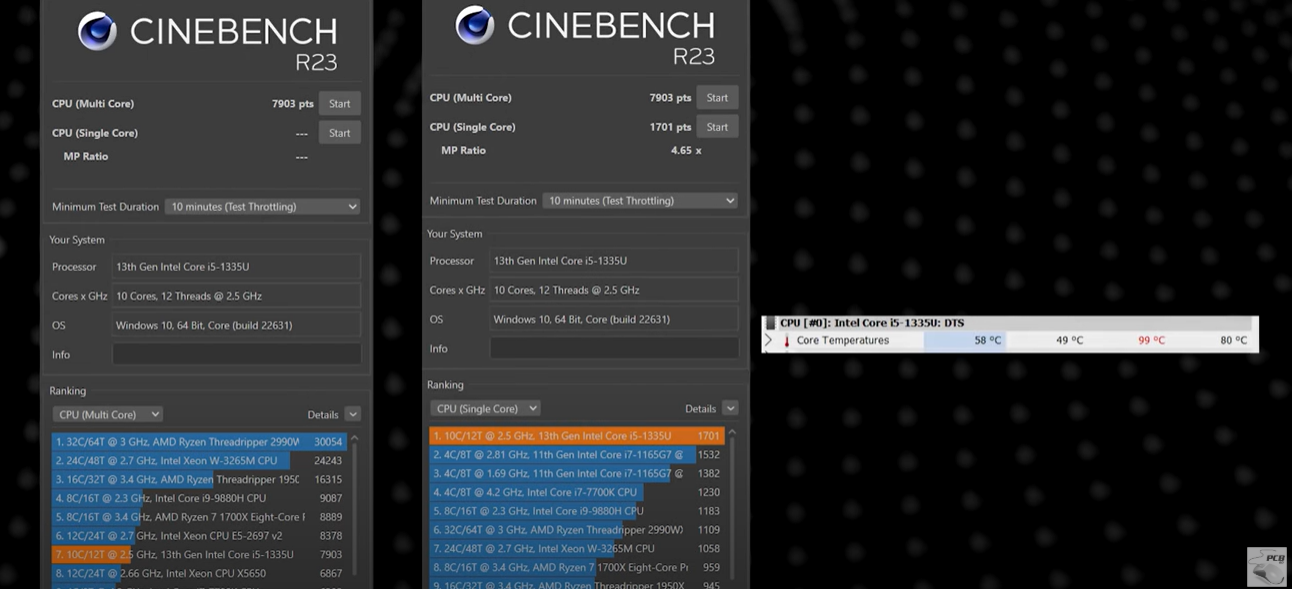Click the Cinebench logo in the right window
Screen dimensions: 1292x589
click(475, 26)
